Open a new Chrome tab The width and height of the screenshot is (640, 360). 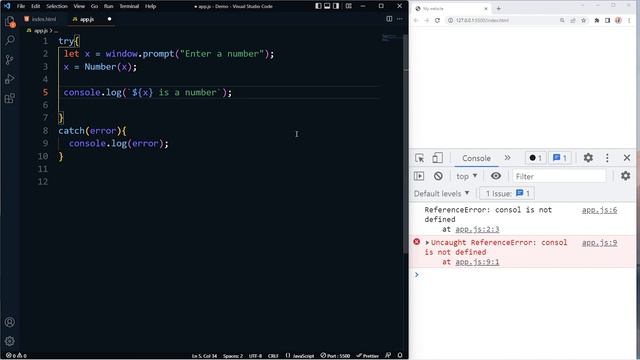point(498,9)
